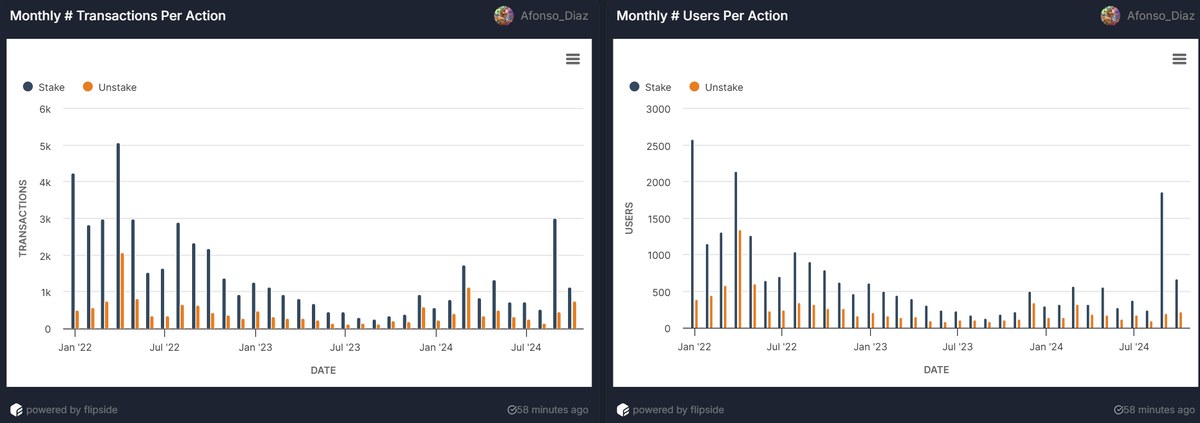Click the tall orange Unstake bar near 2k transactions
Viewport: 1200px width, 423px height.
(x=122, y=291)
